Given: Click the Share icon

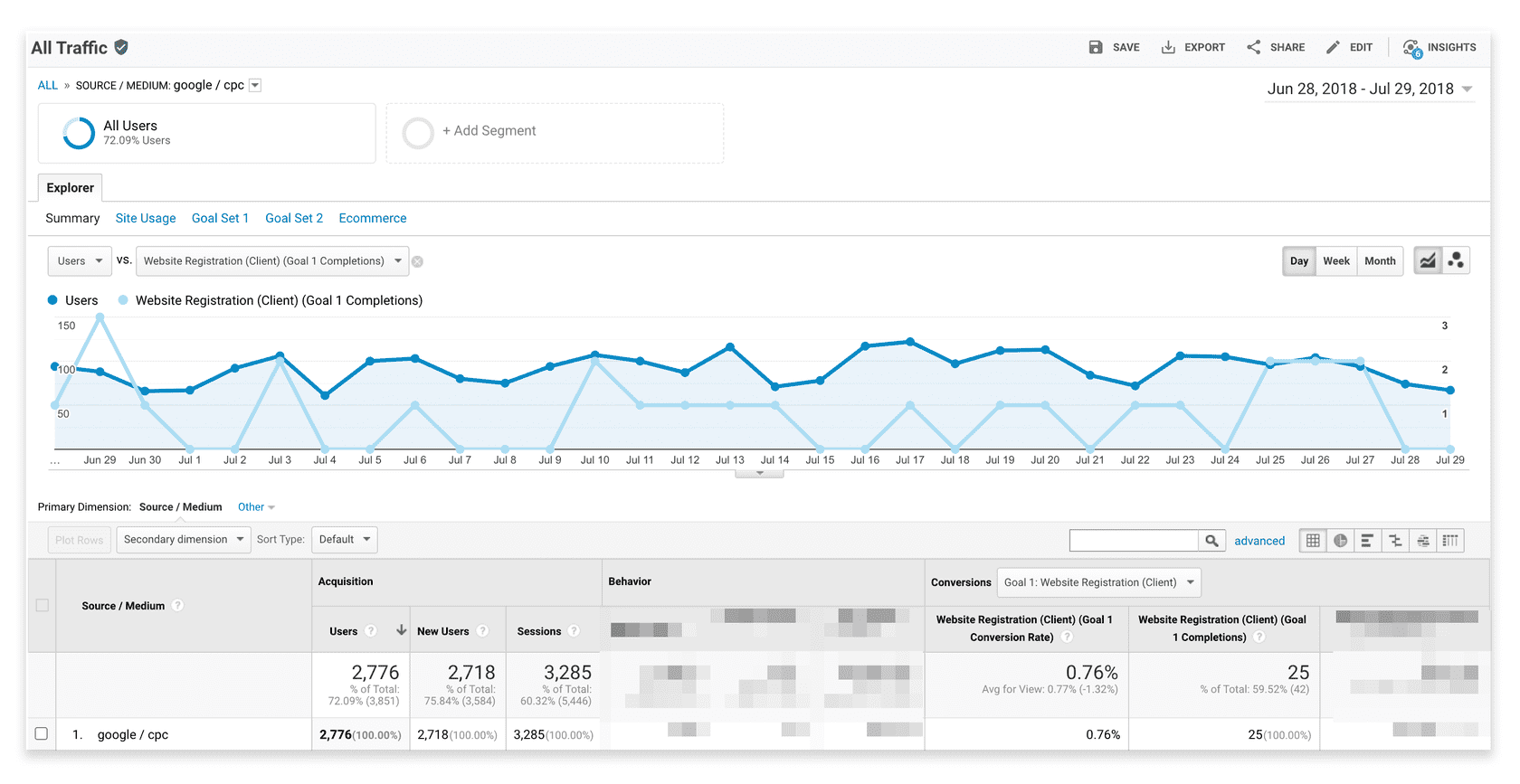Looking at the screenshot, I should coord(1253,47).
